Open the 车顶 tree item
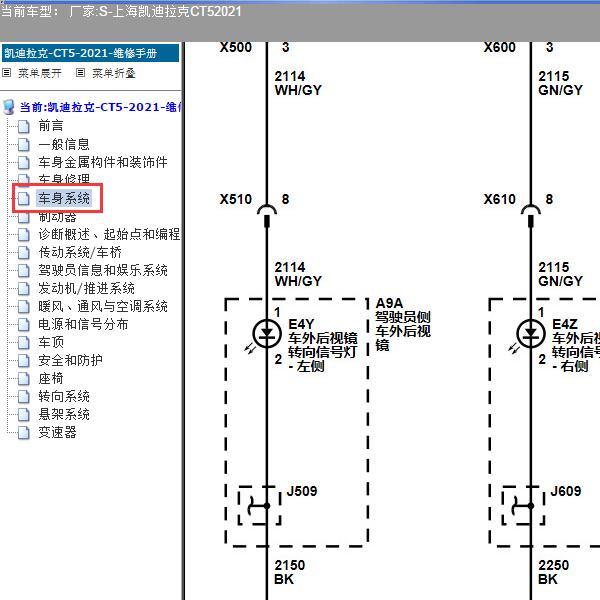This screenshot has height=600, width=600. [51, 342]
